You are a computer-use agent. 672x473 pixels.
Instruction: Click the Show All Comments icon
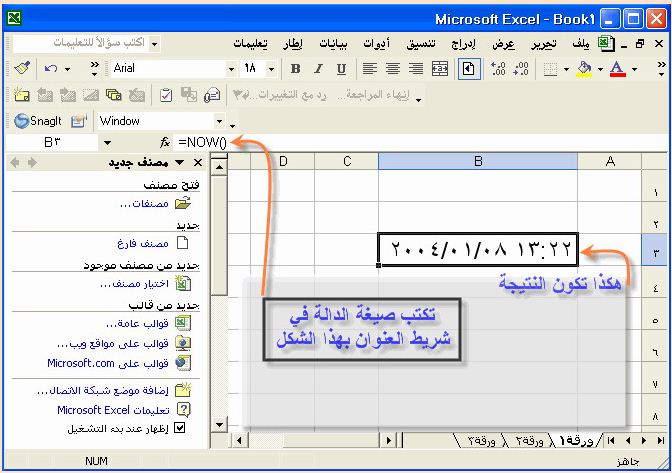(x=114, y=95)
